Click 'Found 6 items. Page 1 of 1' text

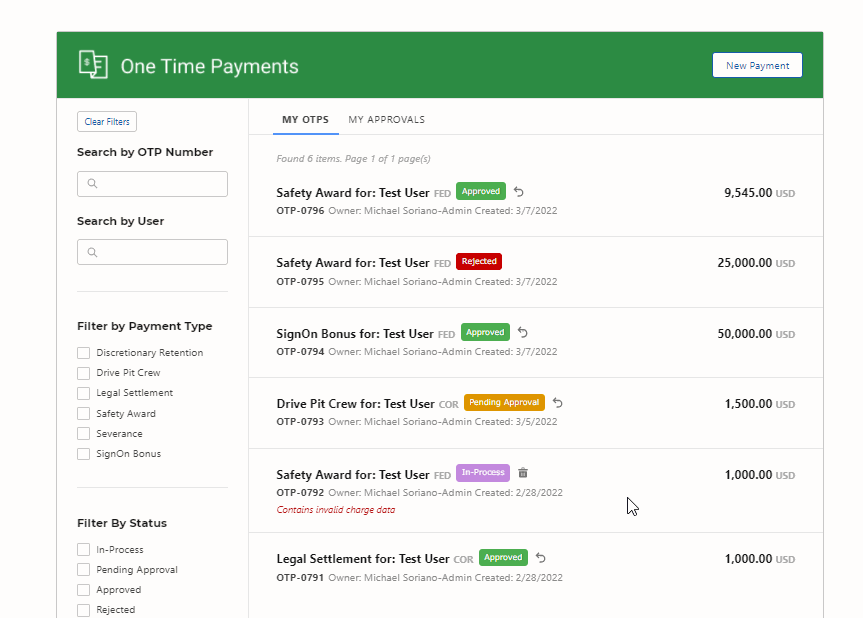pyautogui.click(x=353, y=158)
